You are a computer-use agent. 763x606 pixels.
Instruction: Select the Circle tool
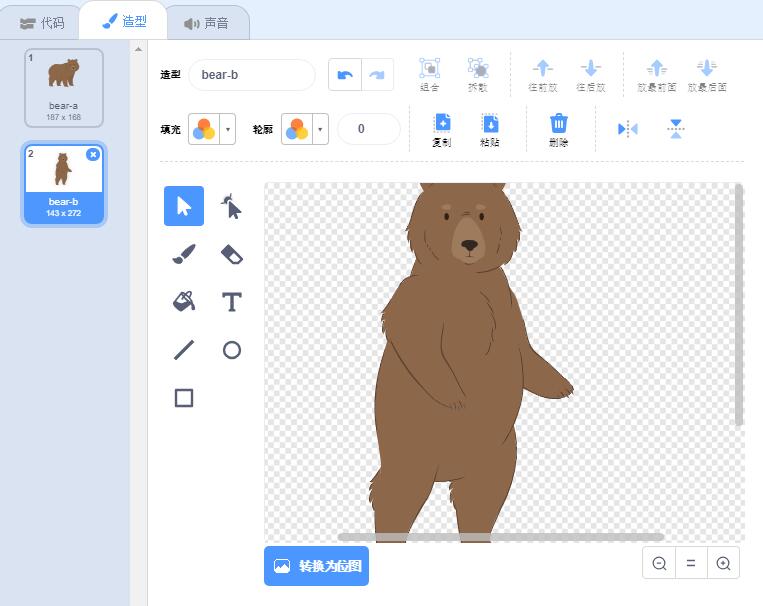pyautogui.click(x=231, y=350)
